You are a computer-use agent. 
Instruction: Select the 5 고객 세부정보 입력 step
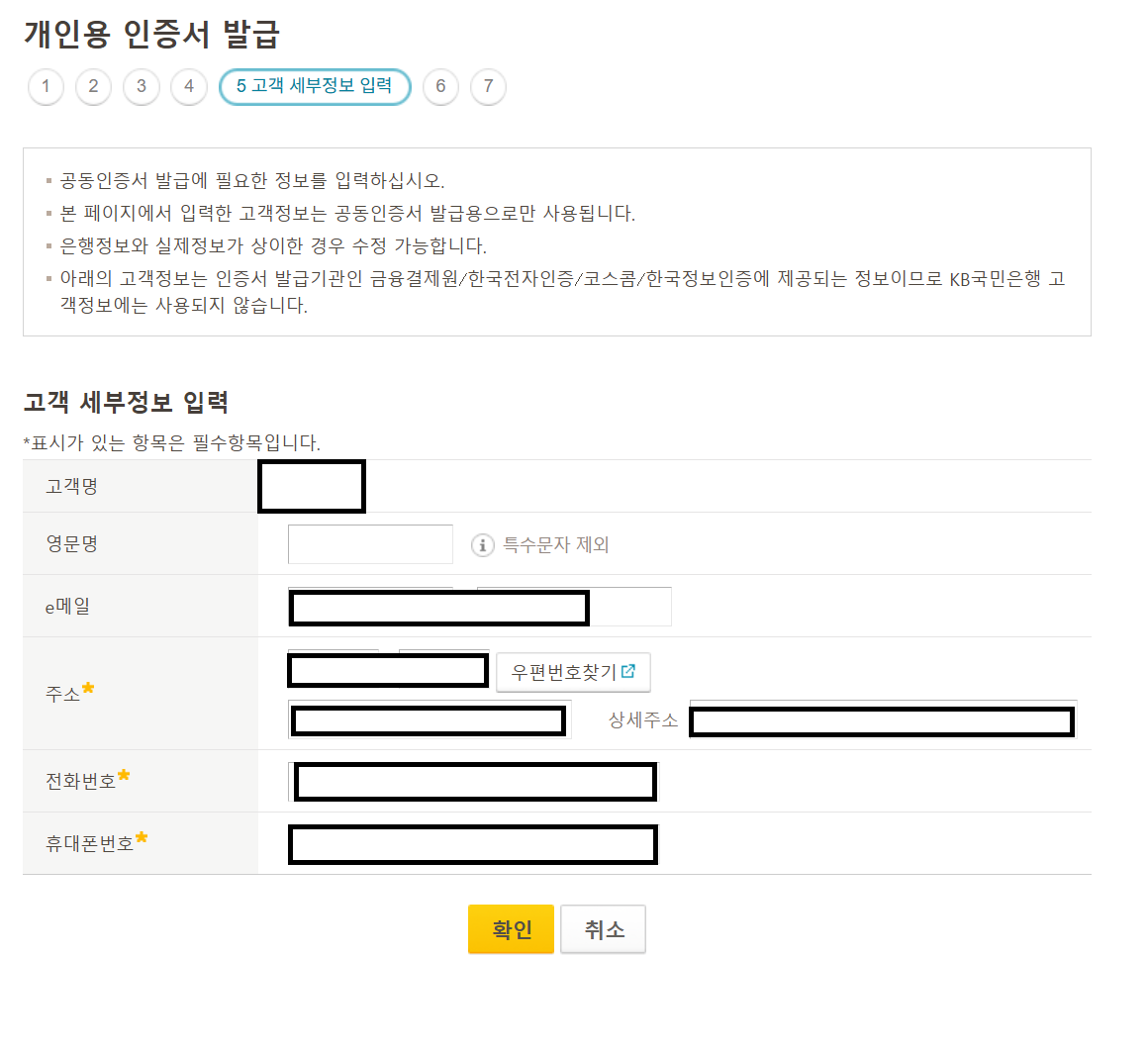point(315,87)
